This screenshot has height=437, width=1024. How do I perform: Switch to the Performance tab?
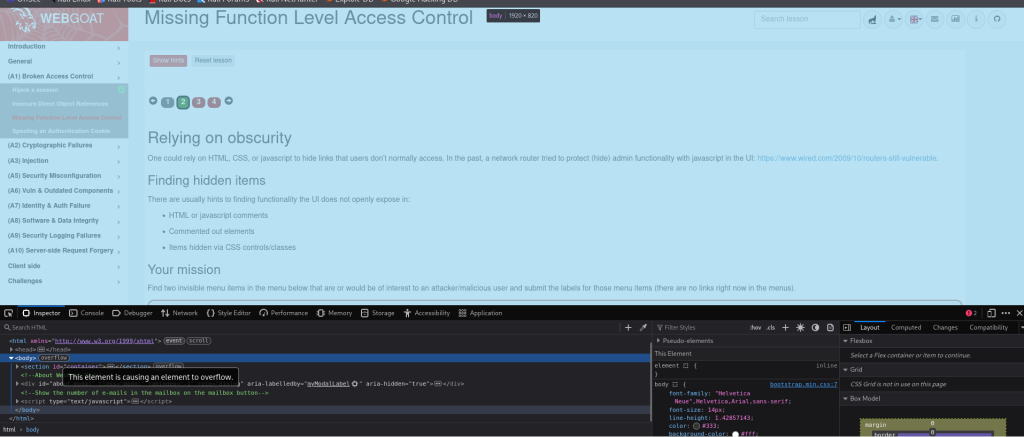pos(283,313)
